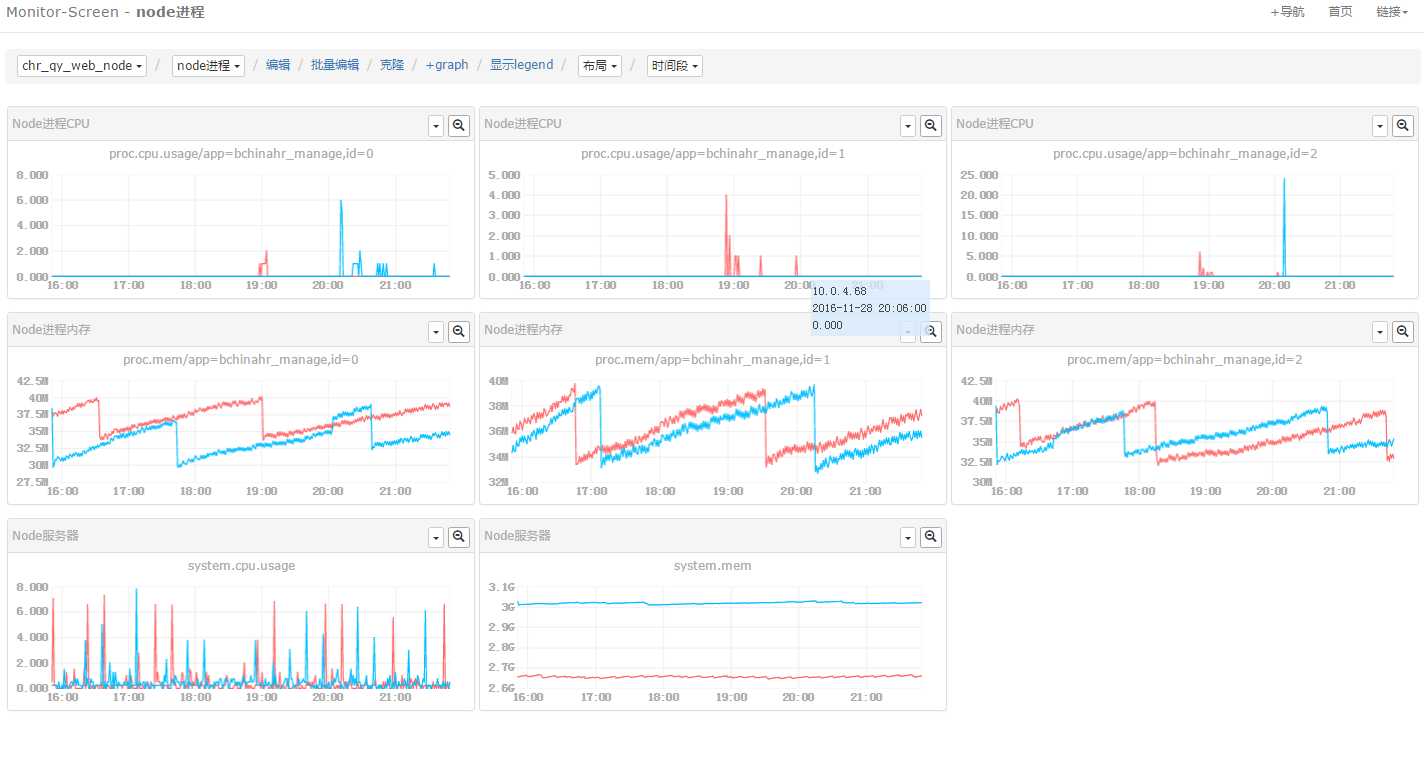Click the Monitor-Screen title text

tap(63, 12)
